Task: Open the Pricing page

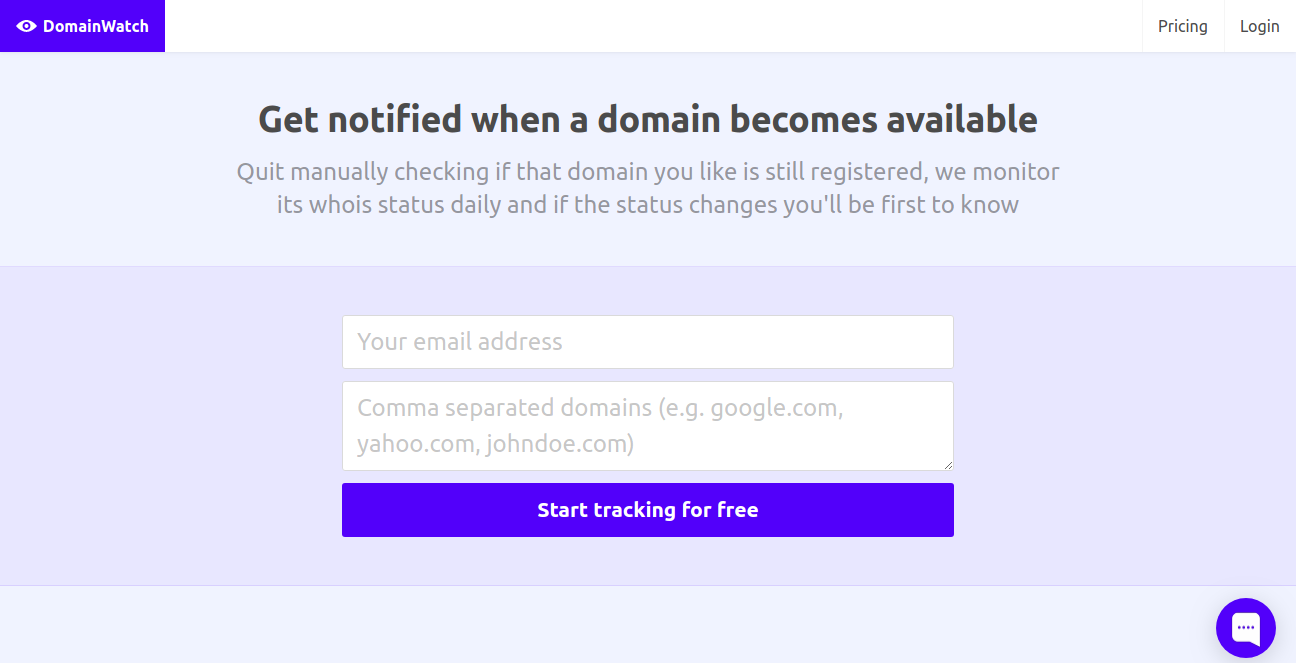Action: tap(1182, 26)
